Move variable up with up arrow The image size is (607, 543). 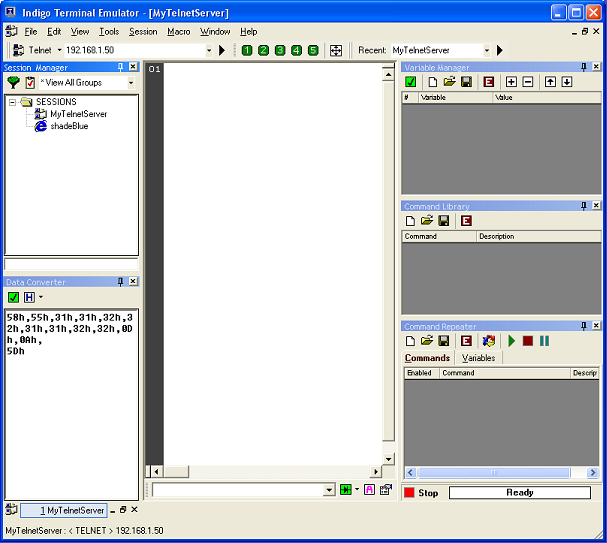[x=550, y=82]
